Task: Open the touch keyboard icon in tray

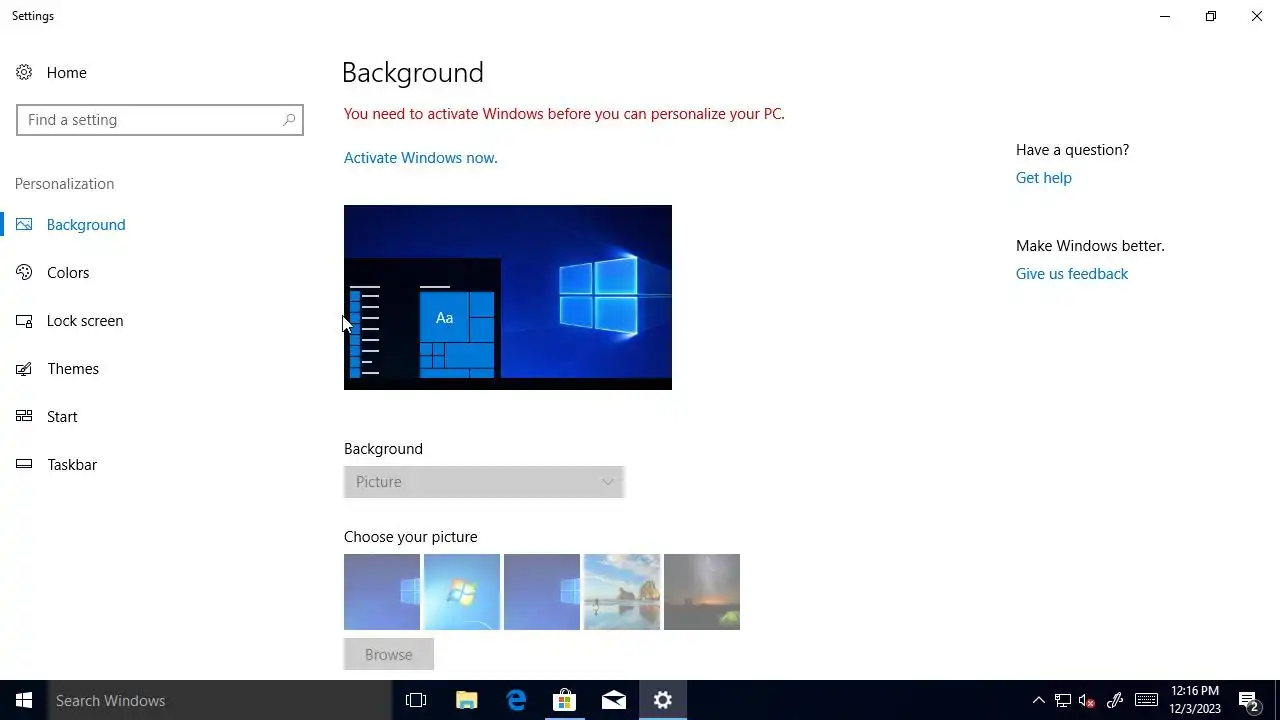Action: tap(1146, 700)
